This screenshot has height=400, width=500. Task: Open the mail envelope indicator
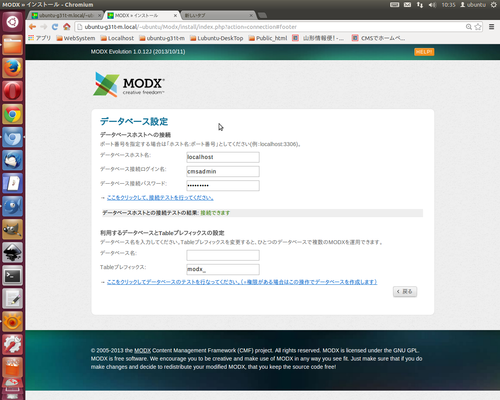(x=407, y=5)
